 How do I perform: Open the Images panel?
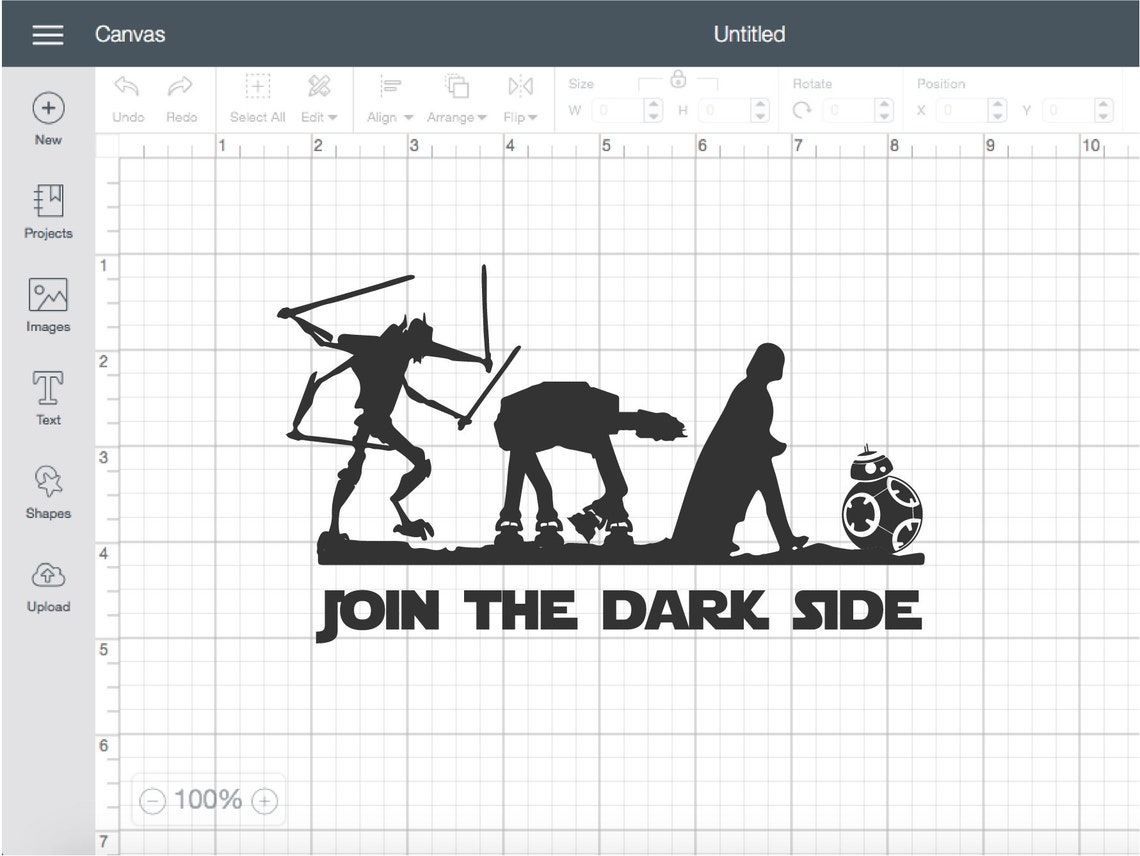47,305
